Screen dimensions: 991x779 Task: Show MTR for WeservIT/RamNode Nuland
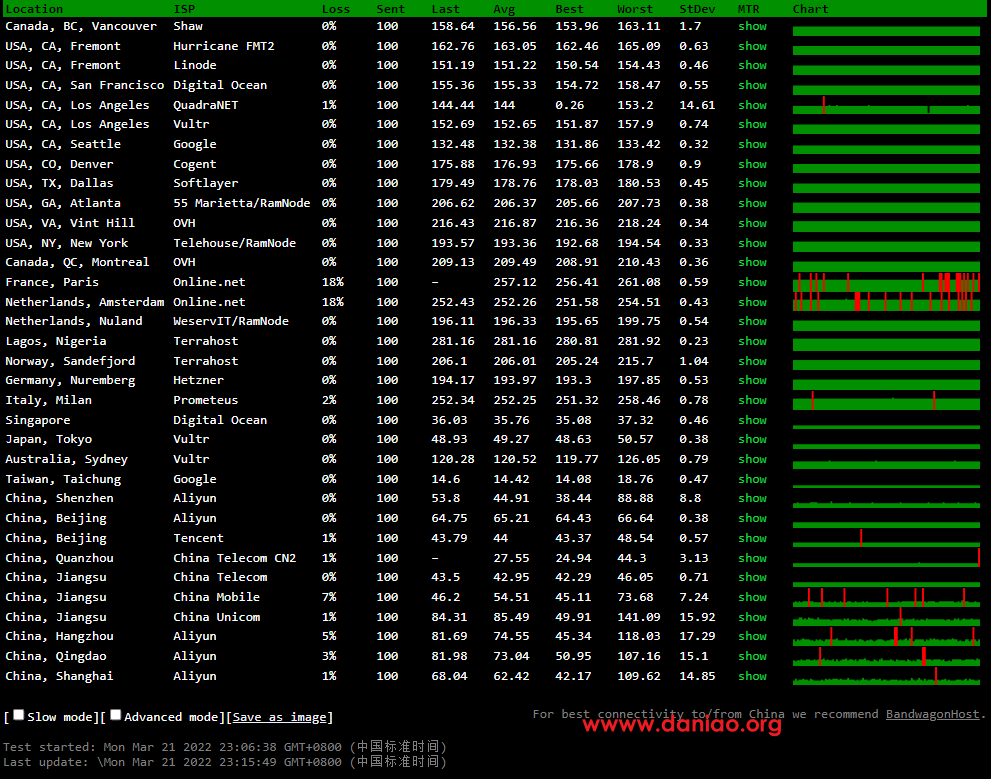752,322
